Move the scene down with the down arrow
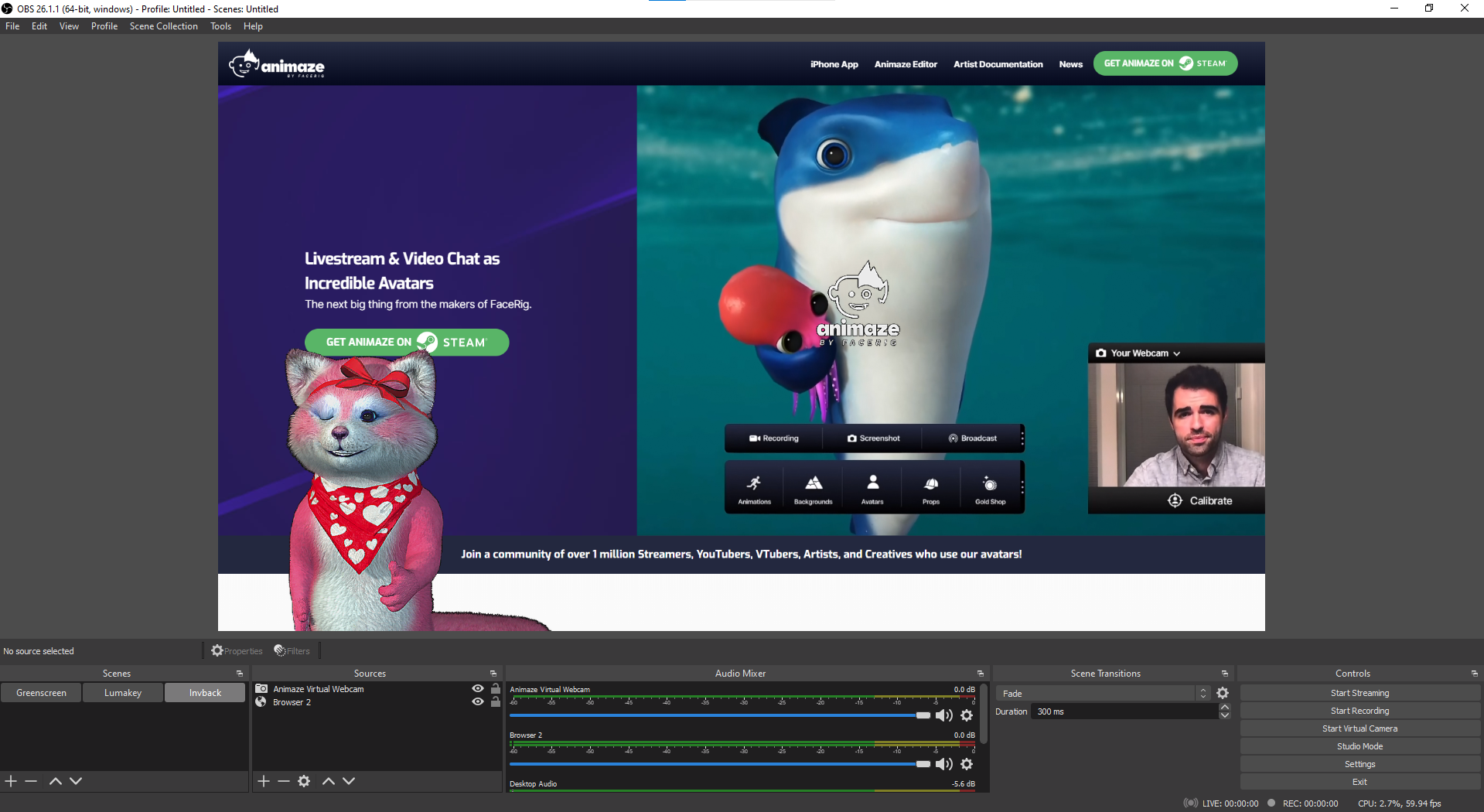 pyautogui.click(x=76, y=781)
